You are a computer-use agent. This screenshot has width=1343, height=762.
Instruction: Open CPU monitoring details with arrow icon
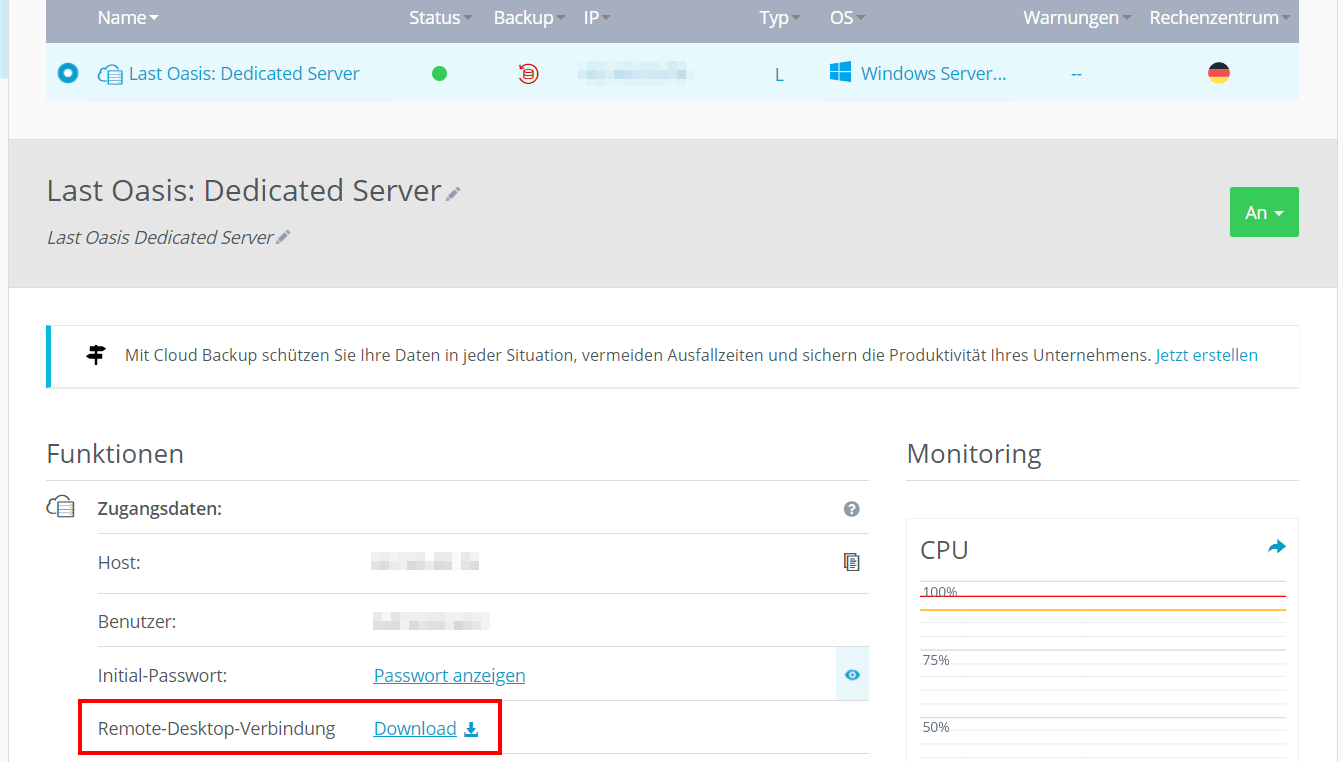coord(1276,547)
